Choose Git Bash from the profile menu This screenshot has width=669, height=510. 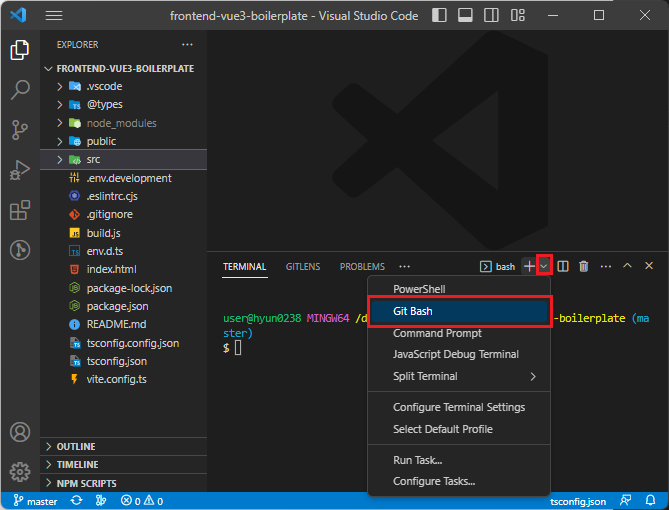[459, 311]
